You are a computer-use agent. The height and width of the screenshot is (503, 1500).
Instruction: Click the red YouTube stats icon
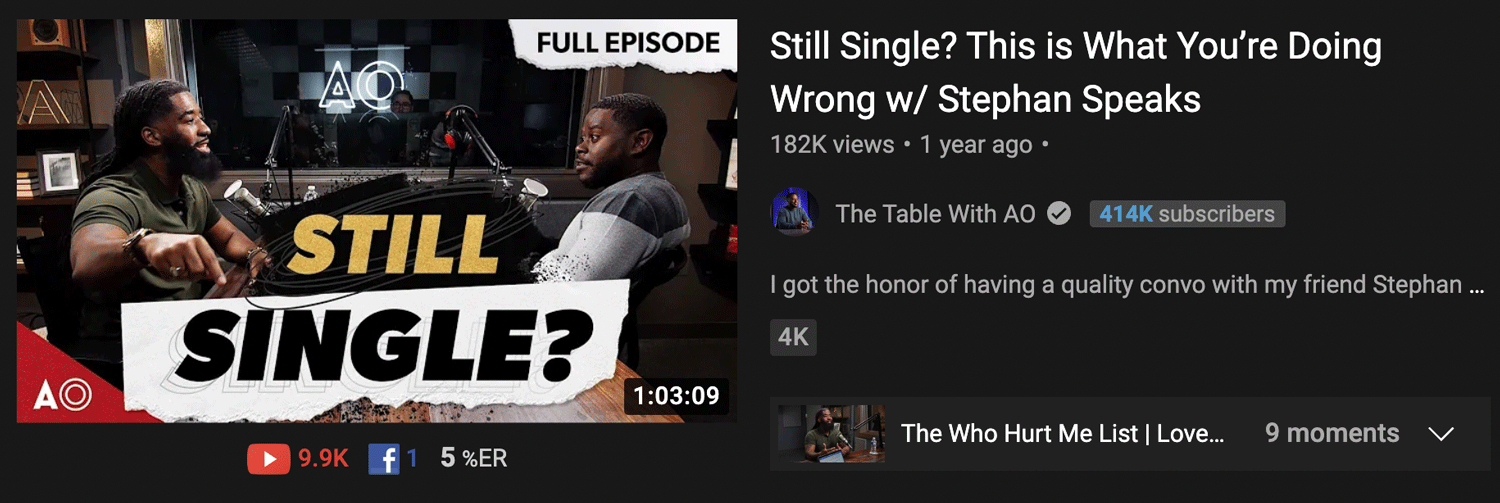(268, 459)
